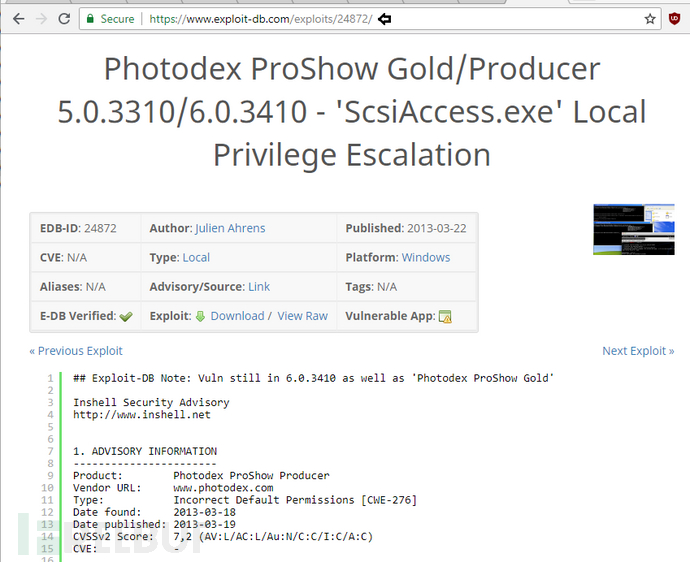Click the 'http://www.inshell.net' code line
Image resolution: width=690 pixels, height=562 pixels.
tap(142, 415)
